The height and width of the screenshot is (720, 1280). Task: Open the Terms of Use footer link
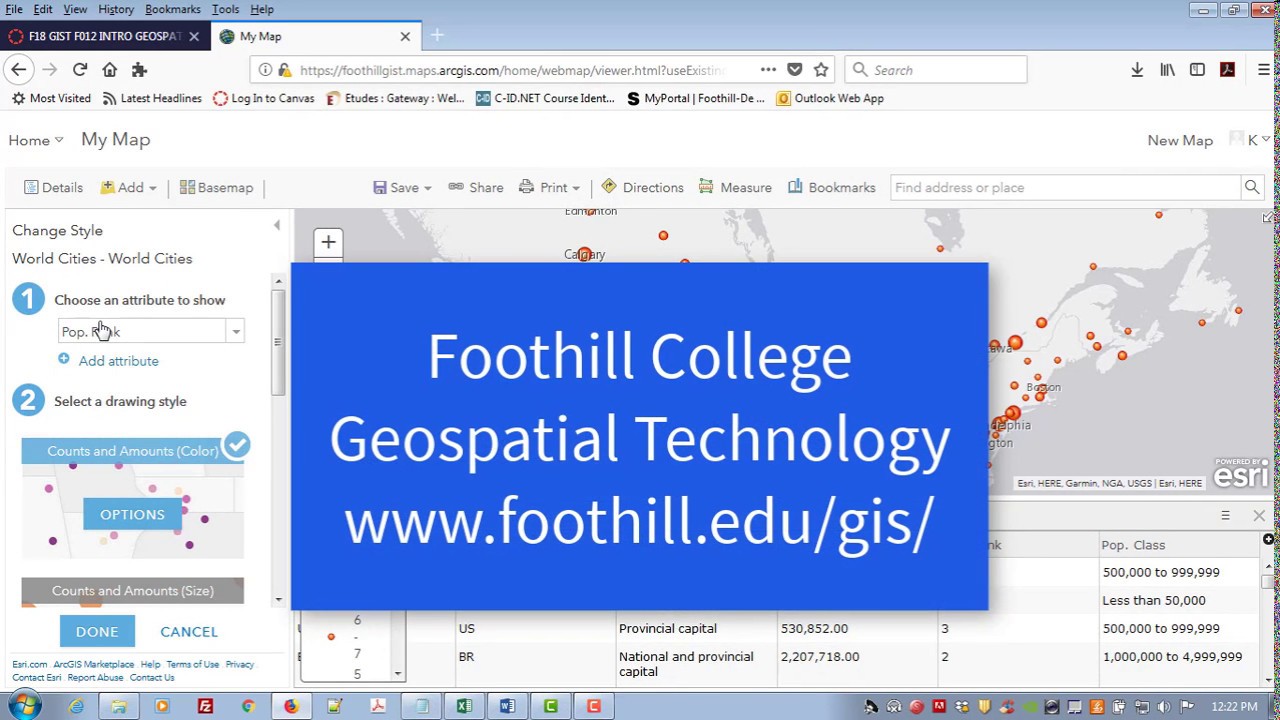pyautogui.click(x=192, y=664)
